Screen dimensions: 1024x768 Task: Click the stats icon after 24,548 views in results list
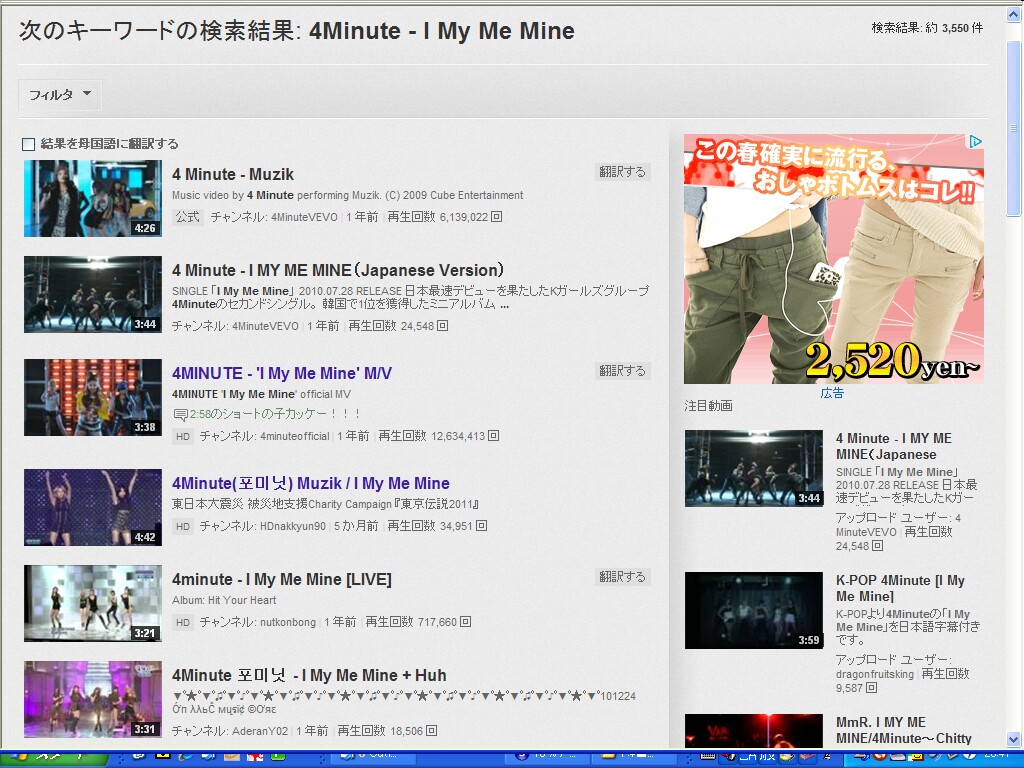(443, 325)
